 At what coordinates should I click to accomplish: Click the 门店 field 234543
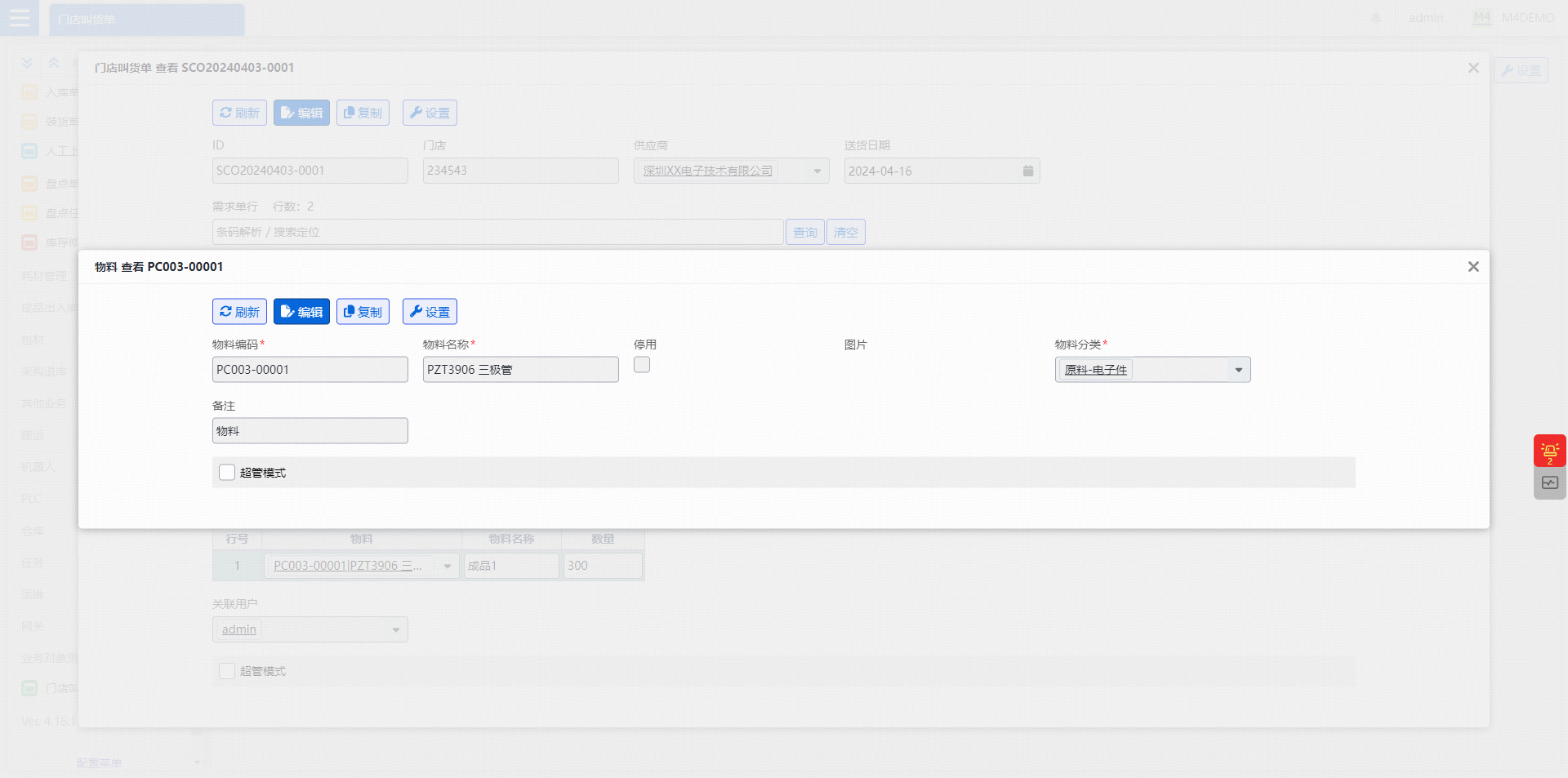click(x=521, y=171)
